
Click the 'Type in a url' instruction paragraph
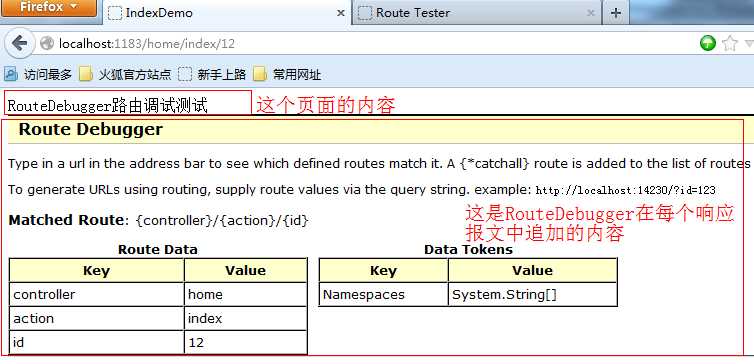(379, 163)
